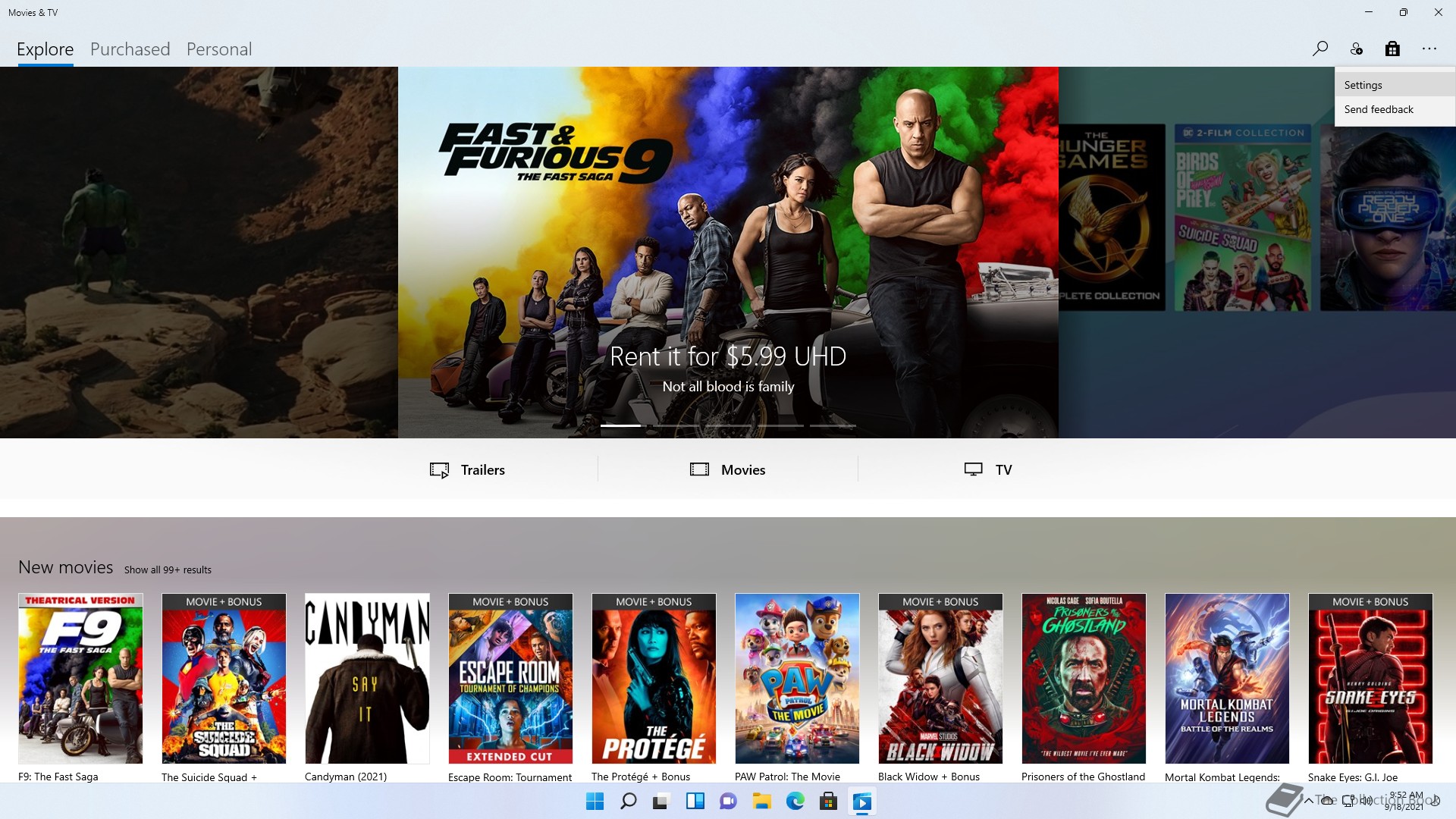Open the TV category

pyautogui.click(x=987, y=469)
